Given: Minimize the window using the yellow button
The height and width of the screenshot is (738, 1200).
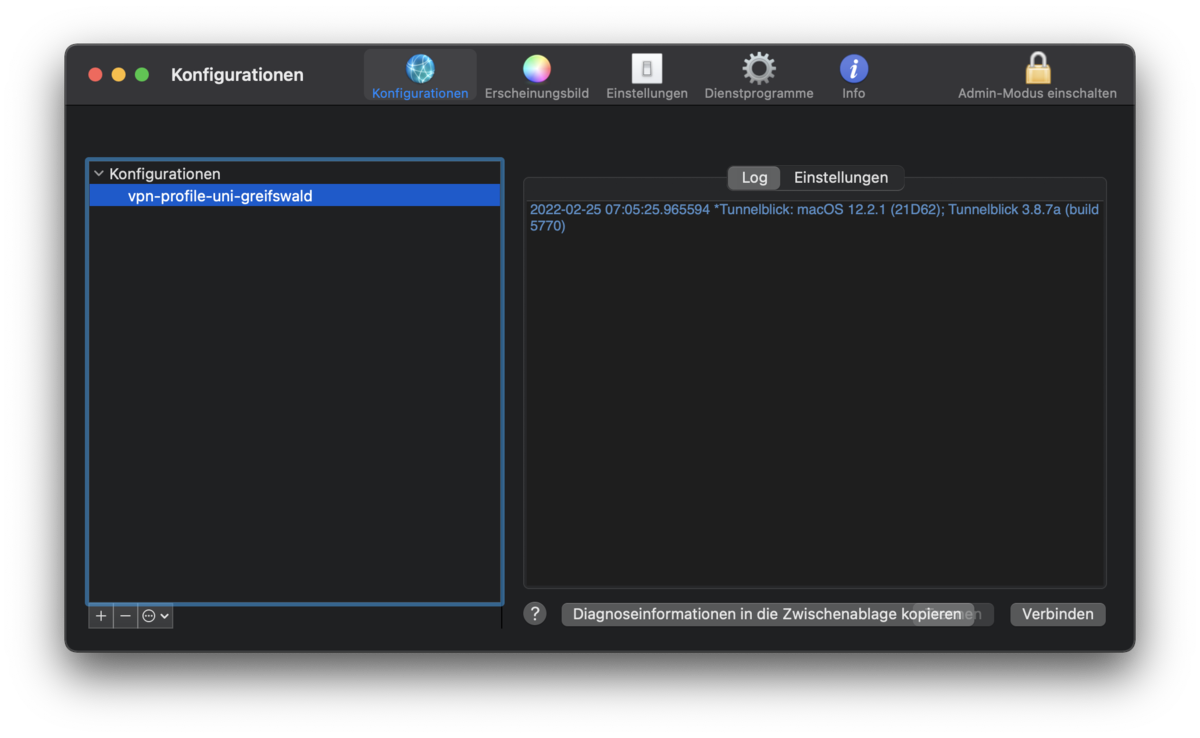Looking at the screenshot, I should pos(118,75).
